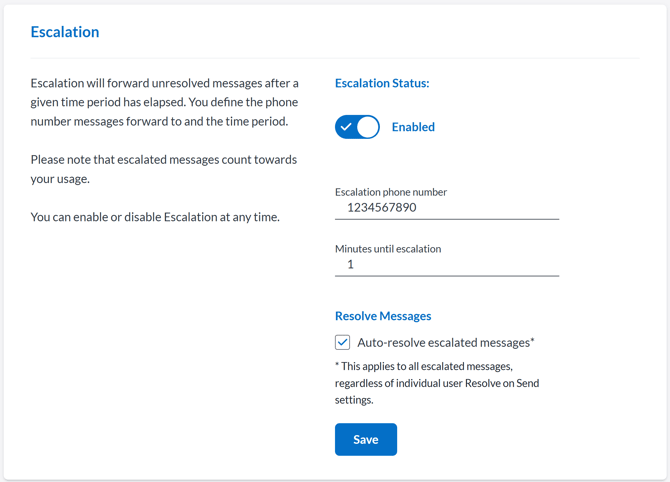The height and width of the screenshot is (482, 670).
Task: Click the footnote about Resolve on Send settings
Action: pyautogui.click(x=436, y=383)
